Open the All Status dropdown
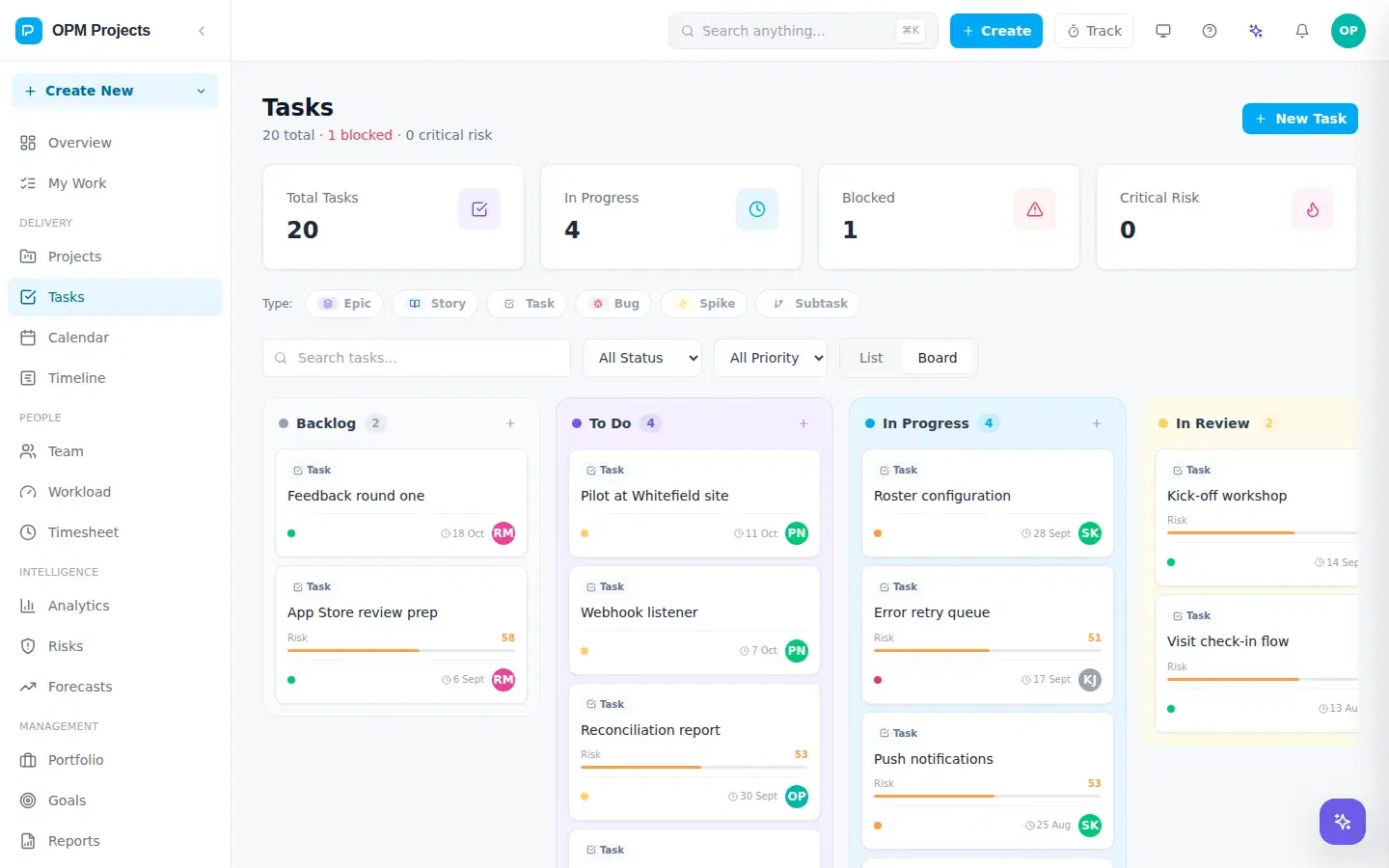This screenshot has height=868, width=1389. pyautogui.click(x=642, y=358)
